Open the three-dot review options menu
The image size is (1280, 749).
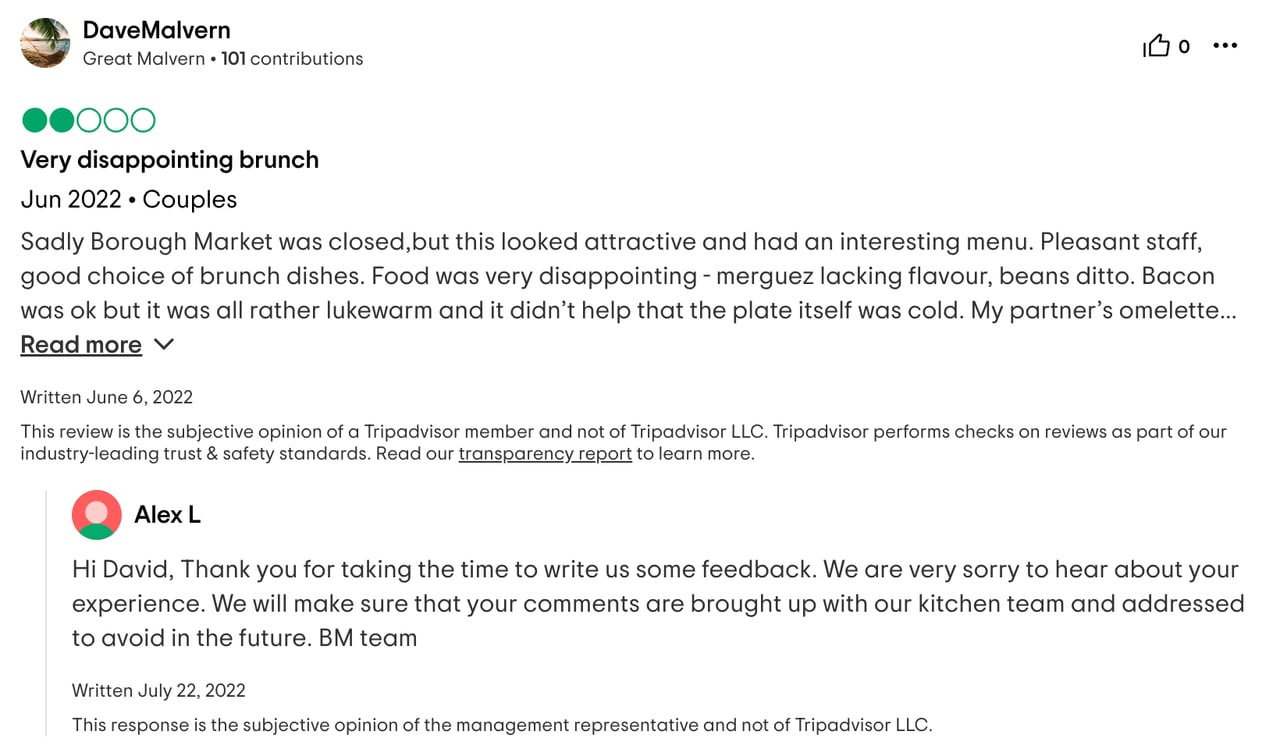(x=1225, y=45)
